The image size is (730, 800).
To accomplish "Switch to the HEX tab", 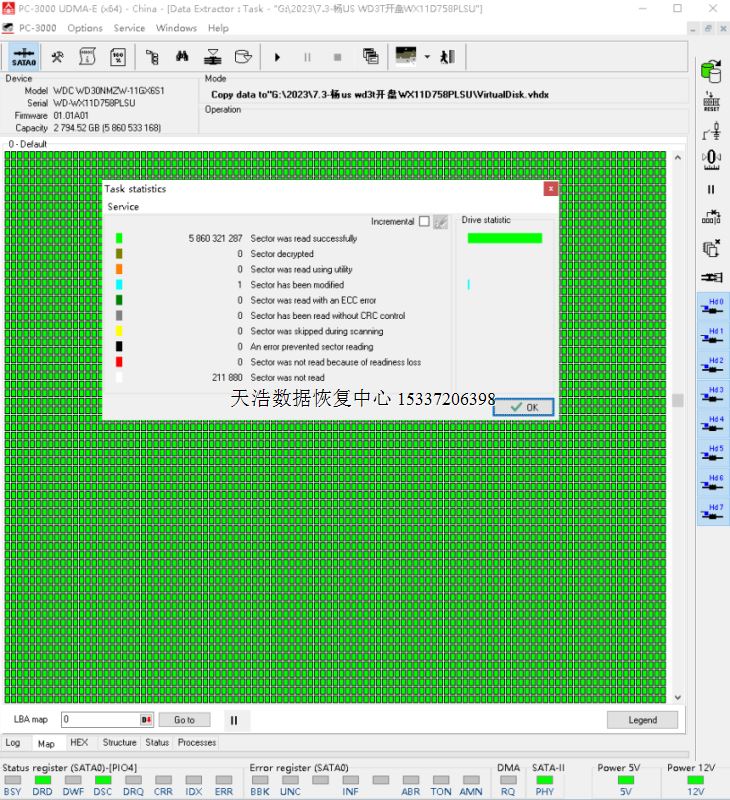I will [78, 743].
